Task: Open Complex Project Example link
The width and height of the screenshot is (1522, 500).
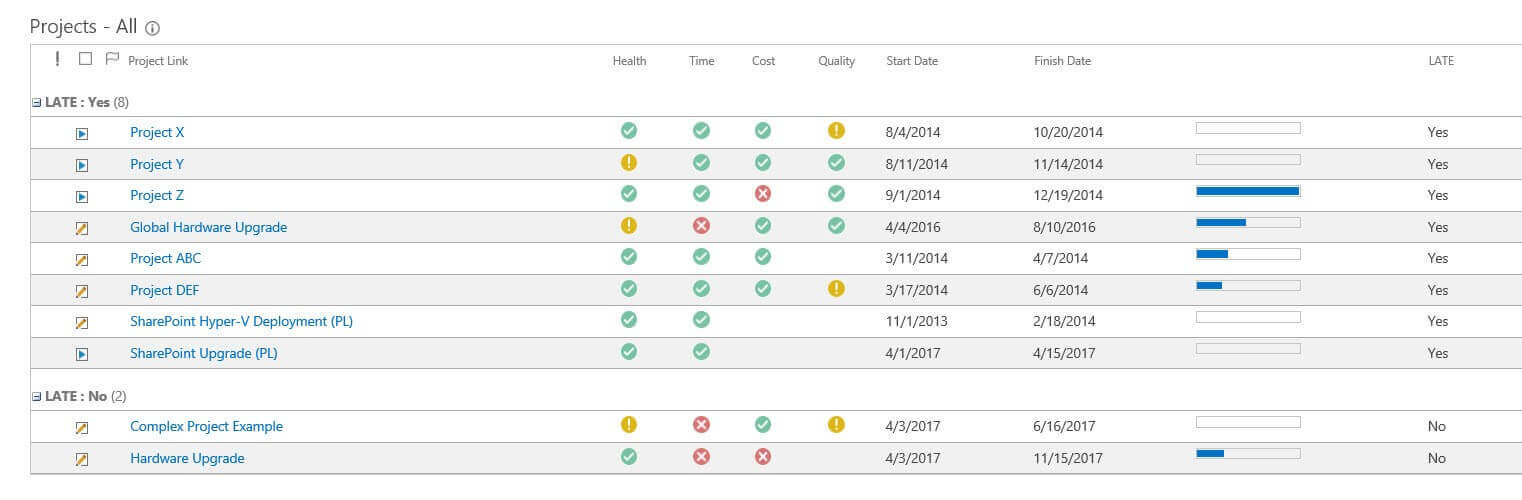Action: tap(206, 426)
